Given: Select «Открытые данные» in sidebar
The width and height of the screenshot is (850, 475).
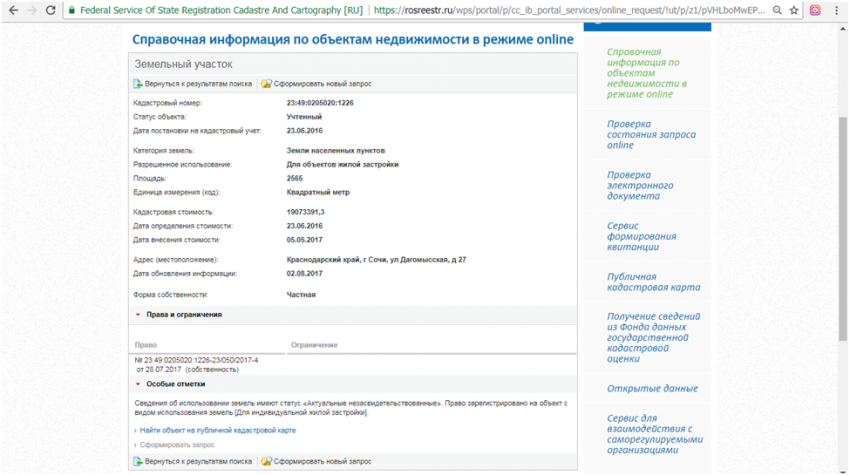Looking at the screenshot, I should tap(652, 388).
